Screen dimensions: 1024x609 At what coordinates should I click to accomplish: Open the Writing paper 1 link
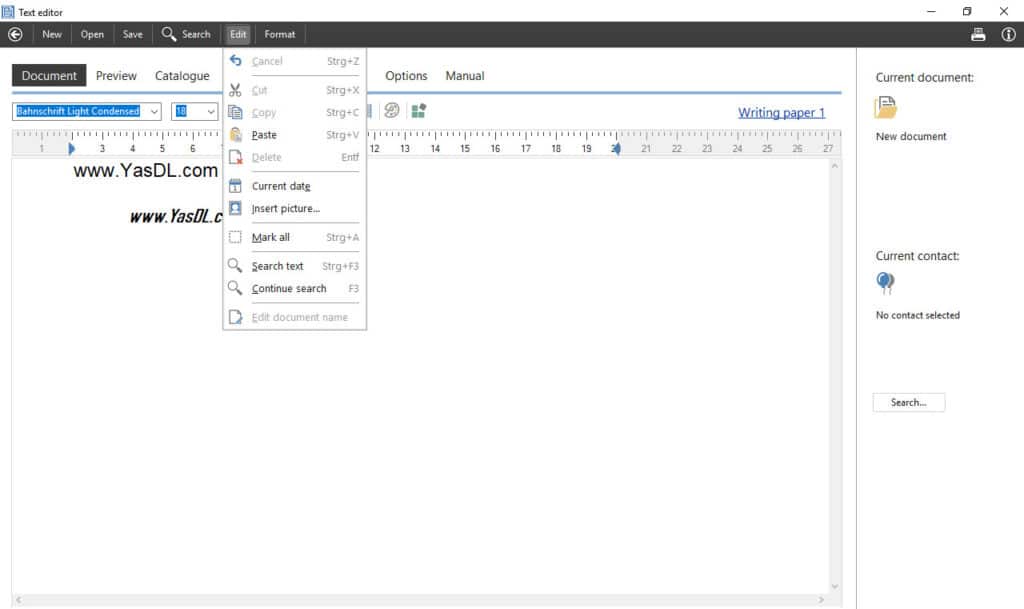click(x=782, y=113)
